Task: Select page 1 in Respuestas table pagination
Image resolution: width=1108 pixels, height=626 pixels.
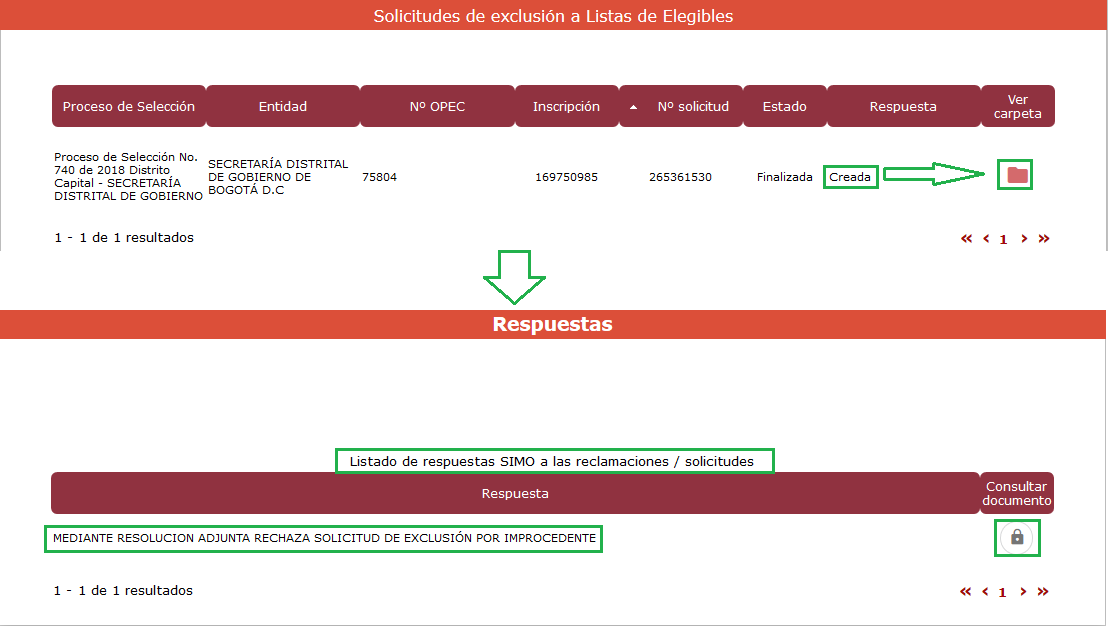Action: point(1002,592)
